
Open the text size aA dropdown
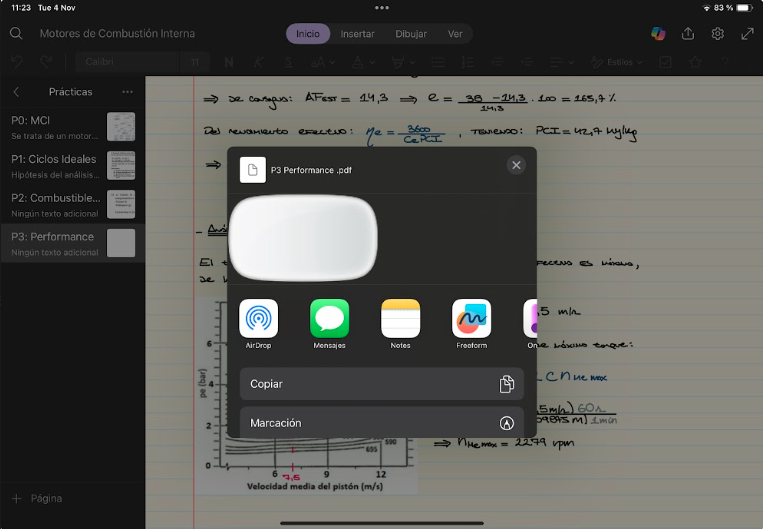pyautogui.click(x=322, y=62)
